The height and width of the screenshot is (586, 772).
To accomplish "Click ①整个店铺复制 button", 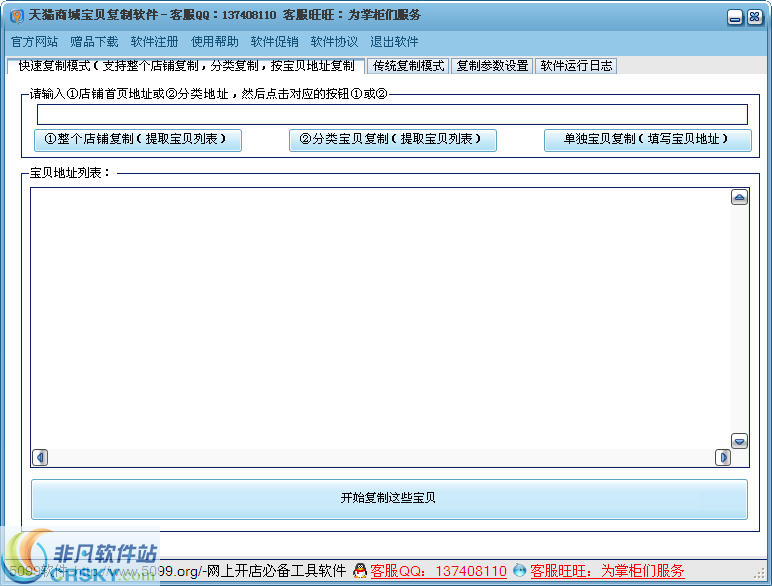I will point(138,140).
